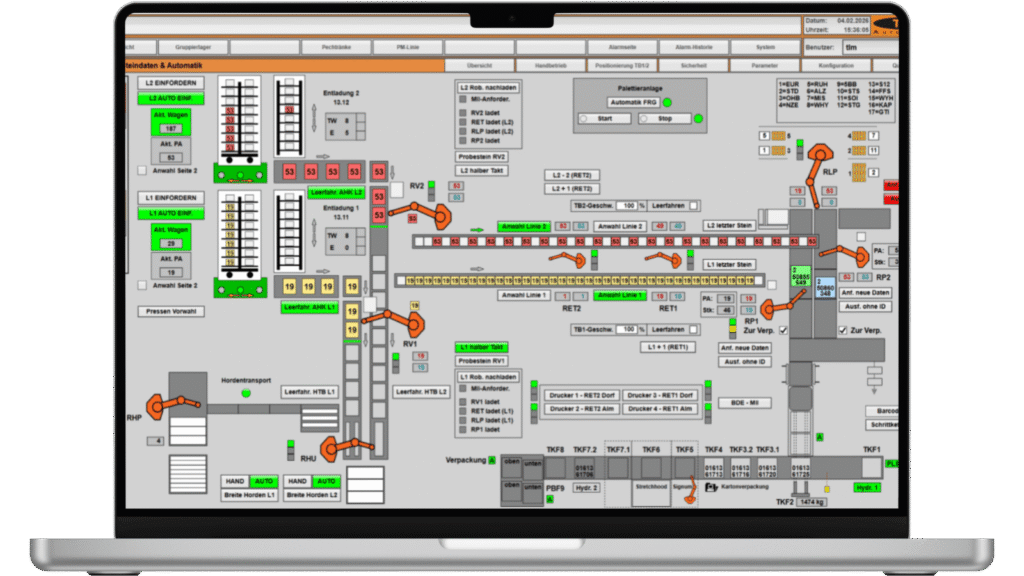Click the Breite Horden L1 button
The height and width of the screenshot is (576, 1024).
click(x=249, y=495)
